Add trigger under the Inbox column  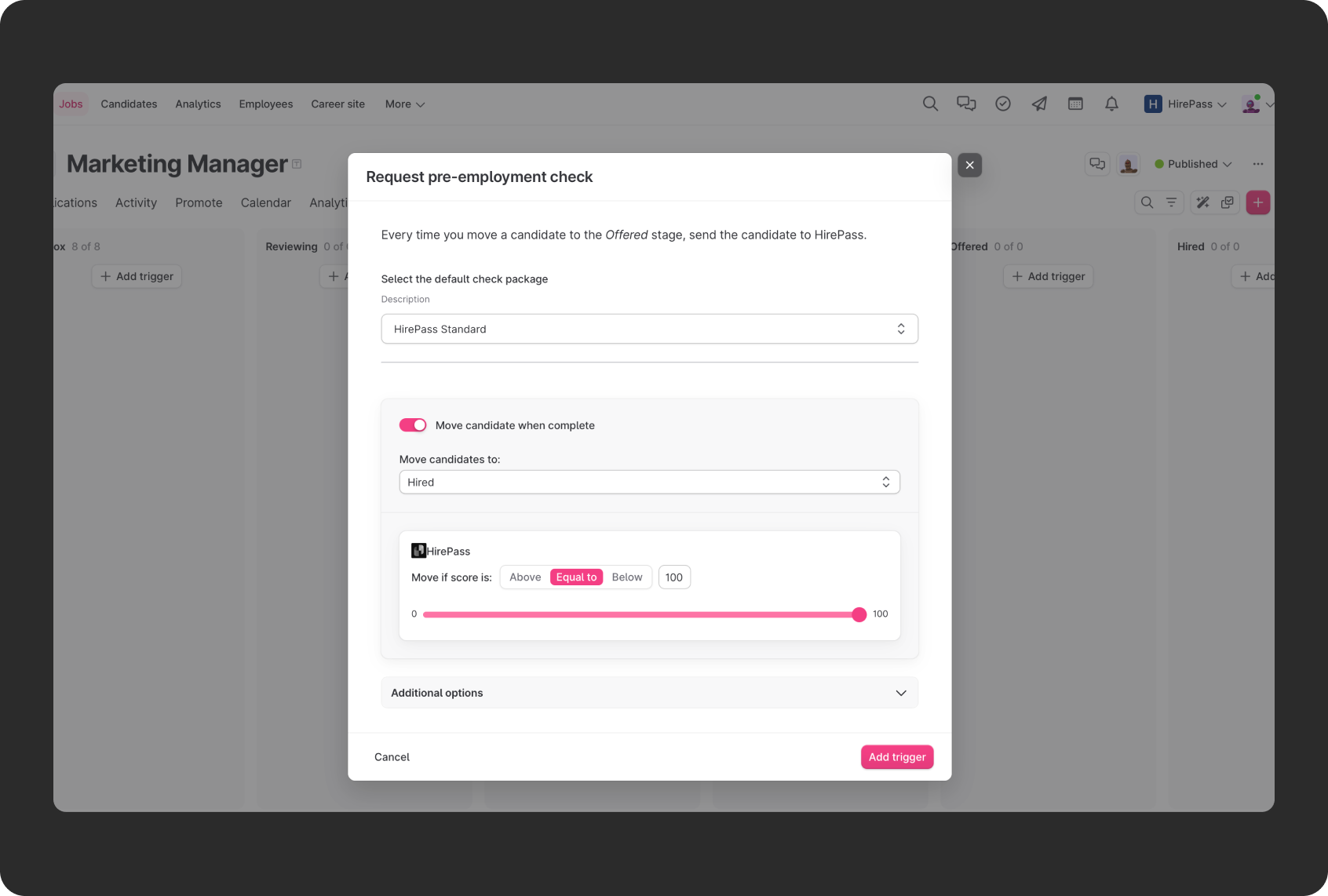pyautogui.click(x=137, y=276)
